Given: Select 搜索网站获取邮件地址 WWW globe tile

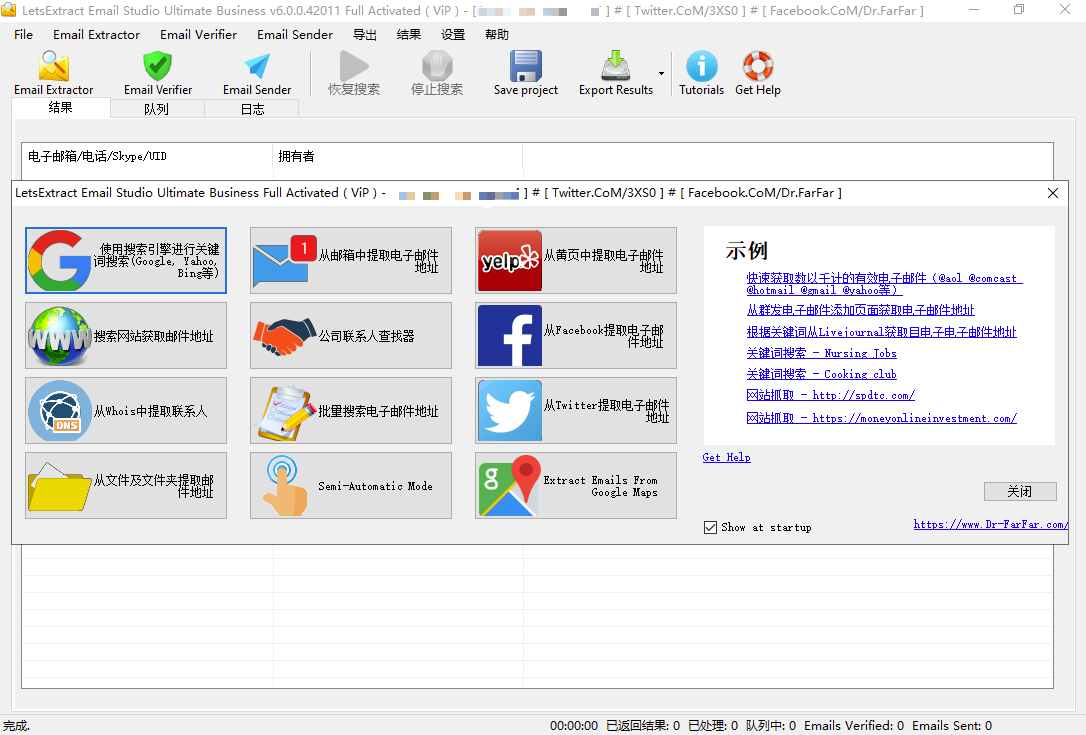Looking at the screenshot, I should click(126, 335).
